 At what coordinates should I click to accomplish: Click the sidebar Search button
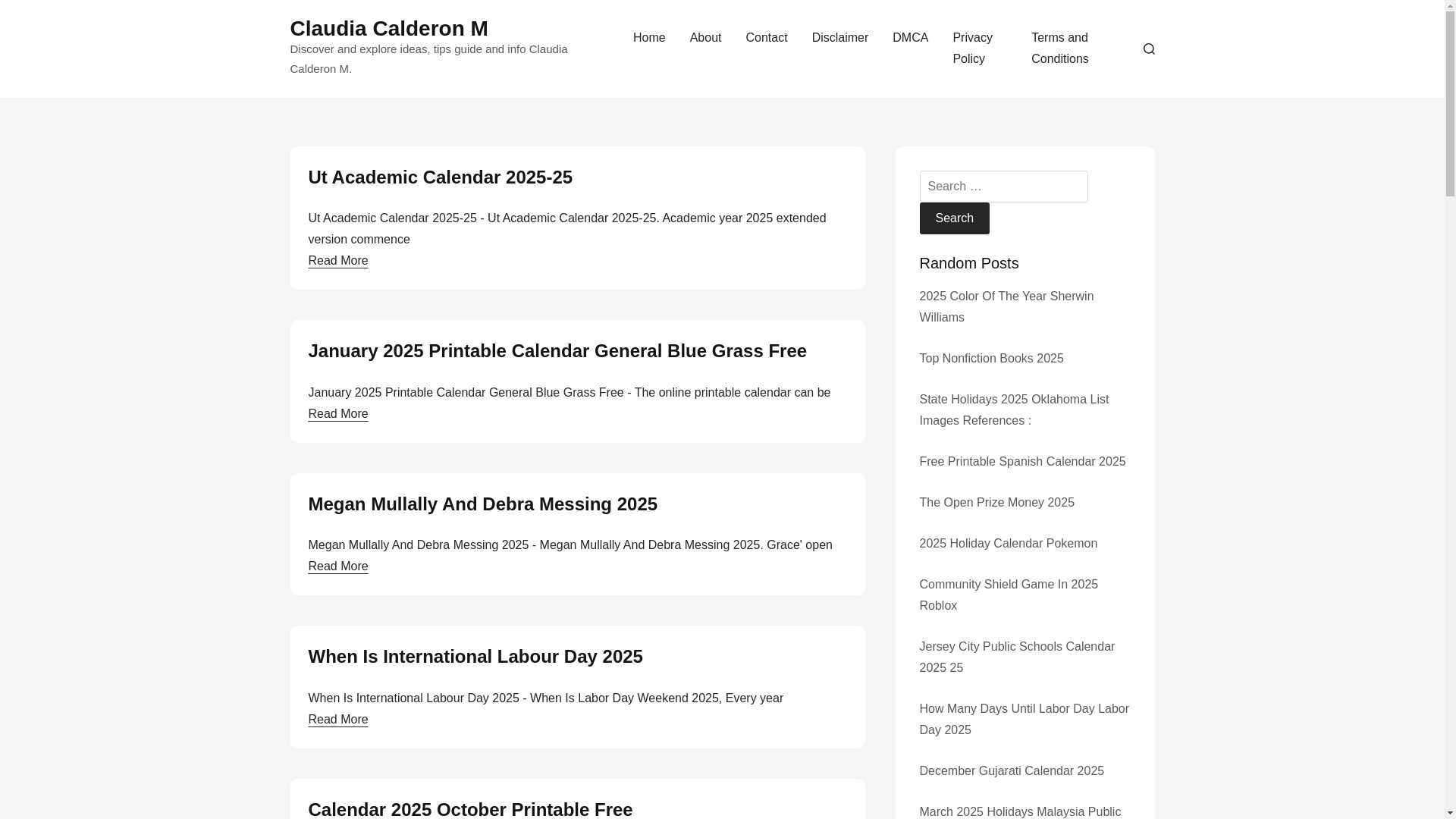click(953, 218)
